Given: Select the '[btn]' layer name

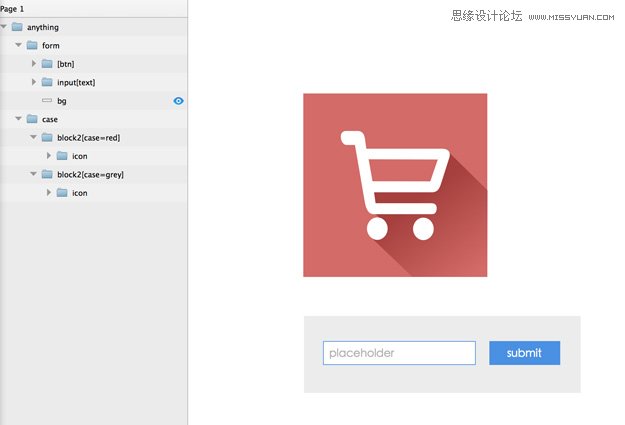Looking at the screenshot, I should click(x=66, y=64).
